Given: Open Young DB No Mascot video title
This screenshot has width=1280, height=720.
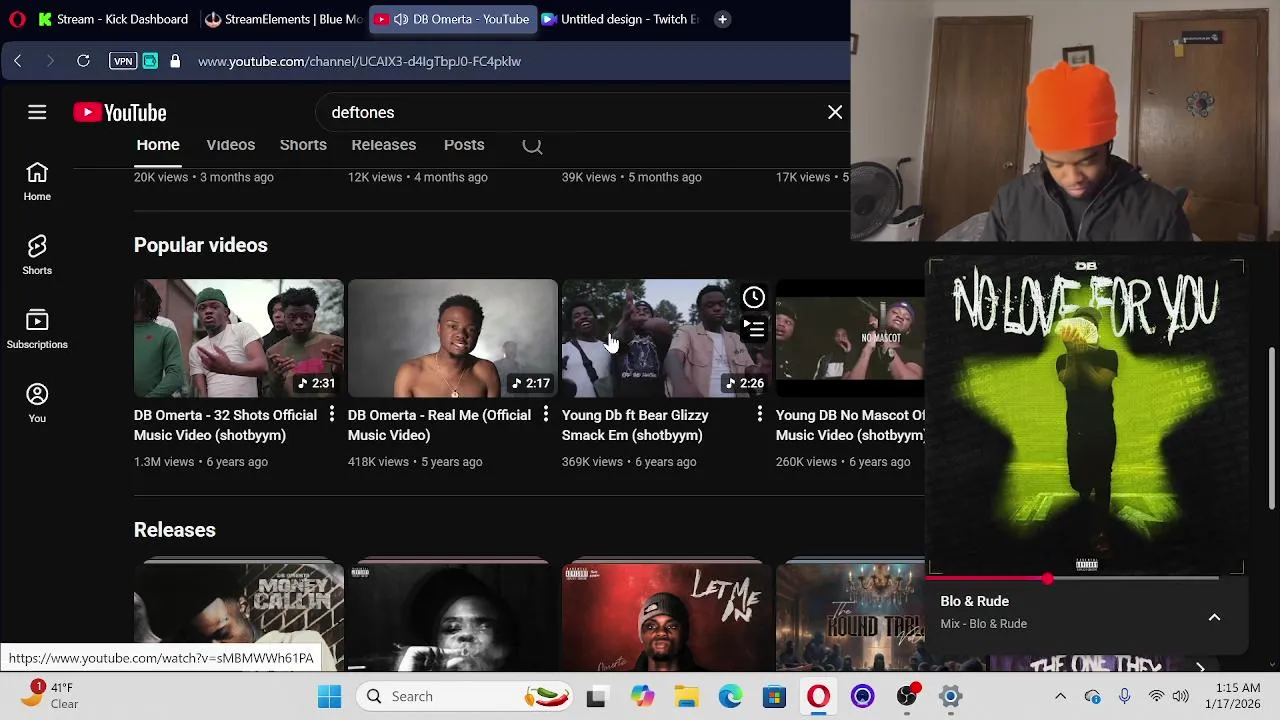Looking at the screenshot, I should (850, 425).
